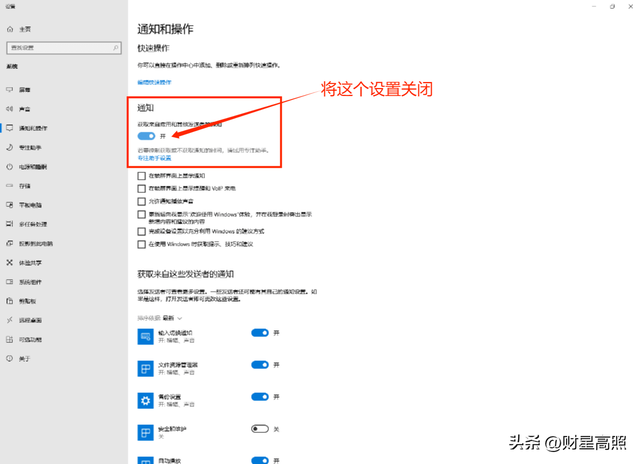
Task: Turn off the main notifications (通知) toggle
Action: click(147, 135)
